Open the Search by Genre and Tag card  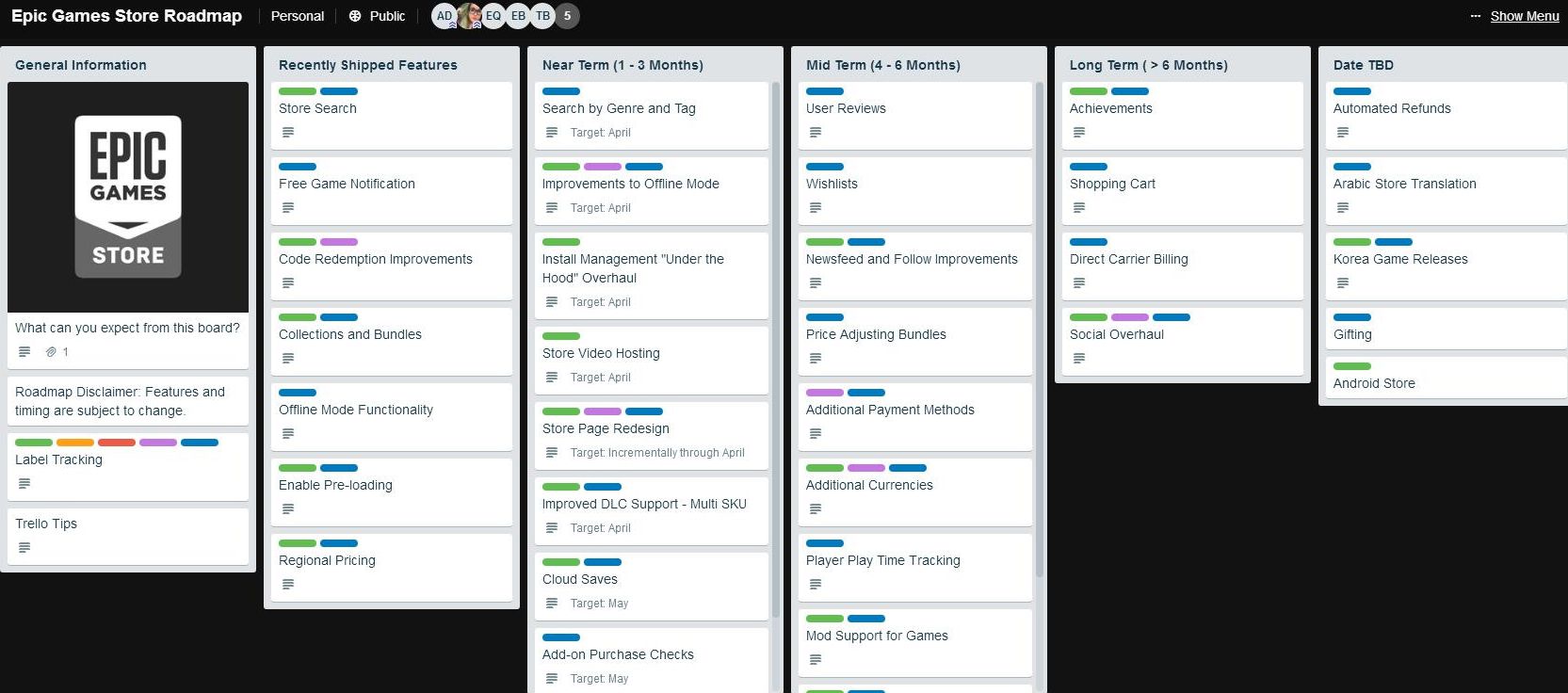pos(652,116)
